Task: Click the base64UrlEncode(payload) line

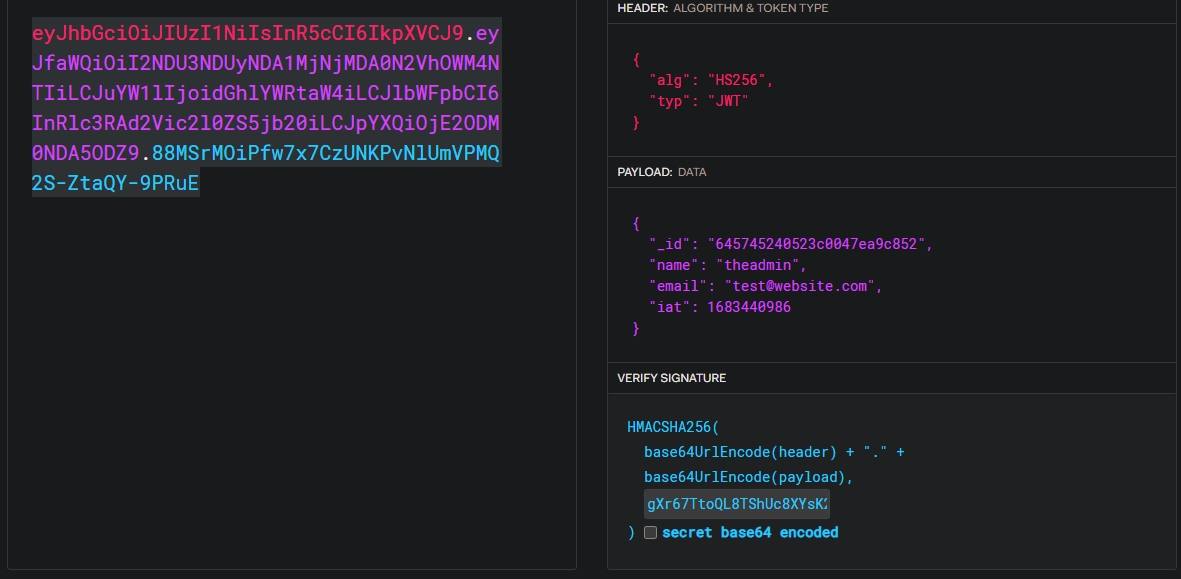Action: (750, 477)
